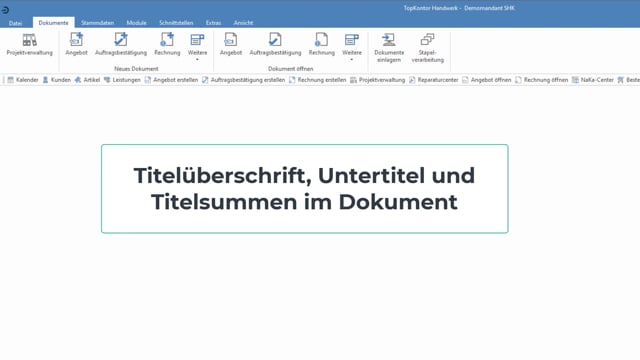Open the Datei menu tab
Viewport: 640px width, 360px height.
(16, 23)
